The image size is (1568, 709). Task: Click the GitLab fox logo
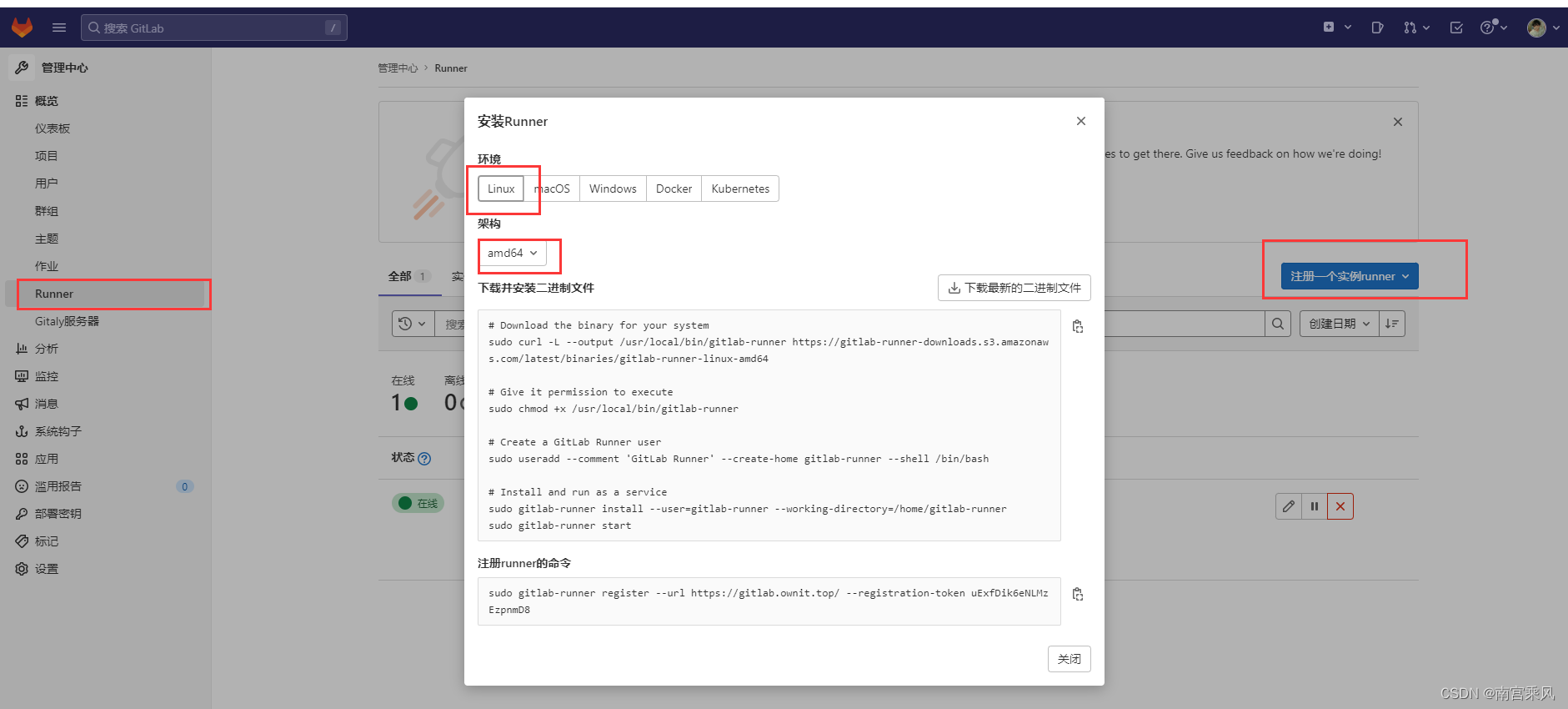pyautogui.click(x=22, y=28)
